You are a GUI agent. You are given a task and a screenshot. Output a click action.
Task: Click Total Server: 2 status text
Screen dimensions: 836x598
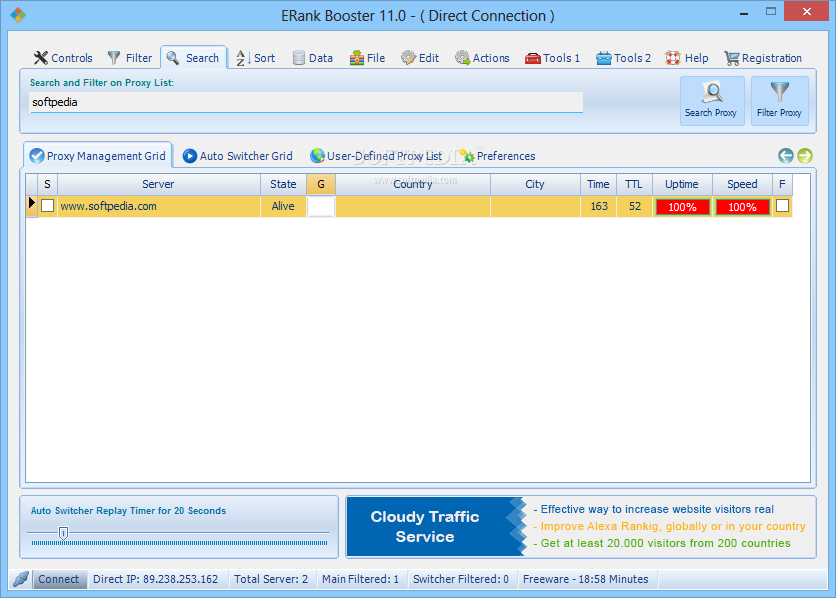(x=271, y=579)
